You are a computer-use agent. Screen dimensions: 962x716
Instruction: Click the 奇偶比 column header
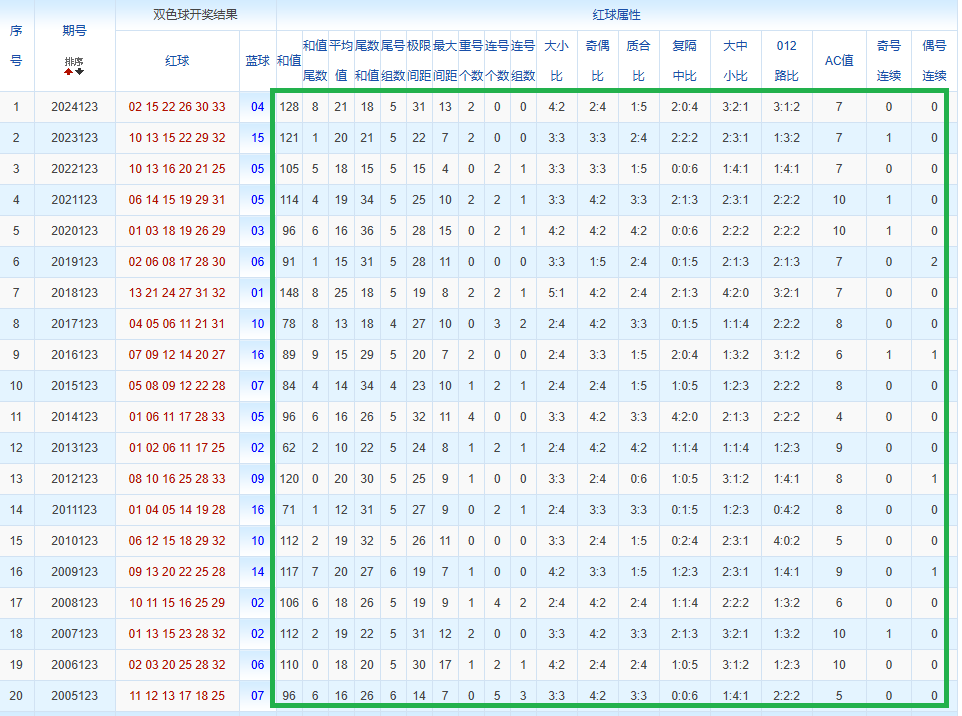[597, 61]
